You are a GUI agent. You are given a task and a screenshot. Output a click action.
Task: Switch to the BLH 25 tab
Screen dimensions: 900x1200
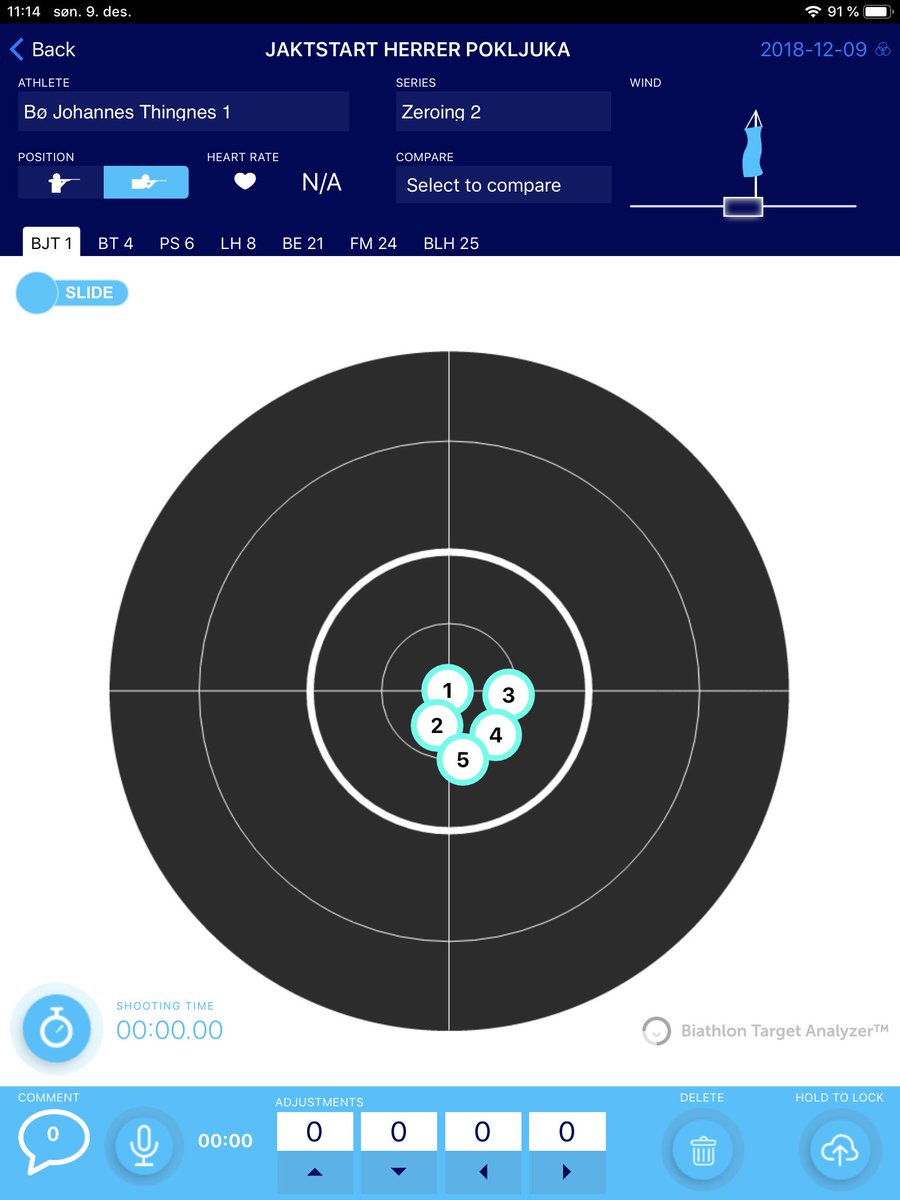tap(451, 243)
